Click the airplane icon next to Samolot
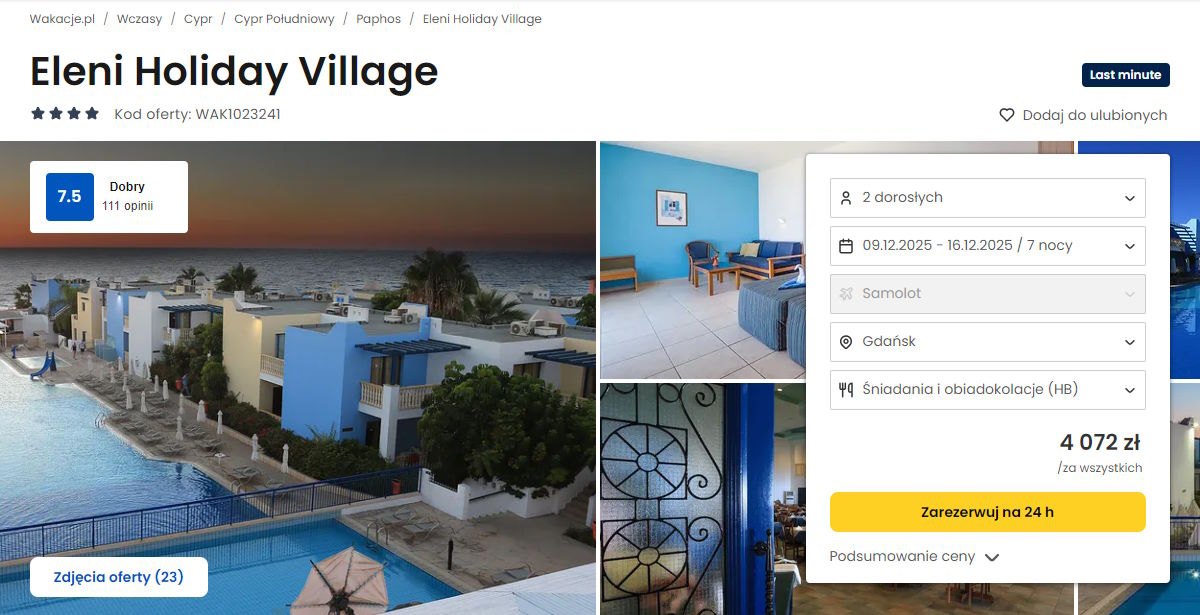The height and width of the screenshot is (615, 1200). [x=846, y=294]
